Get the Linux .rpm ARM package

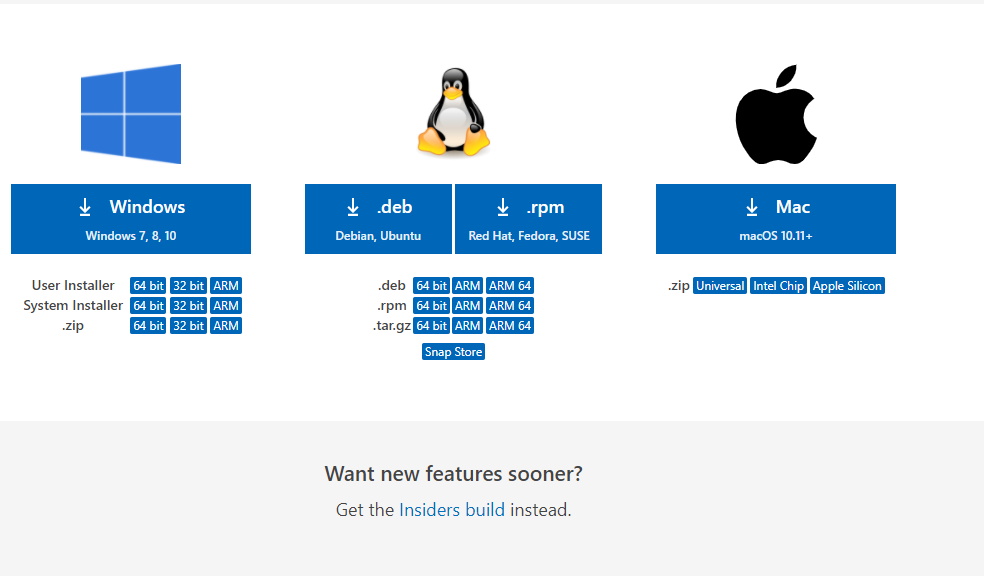(x=468, y=306)
